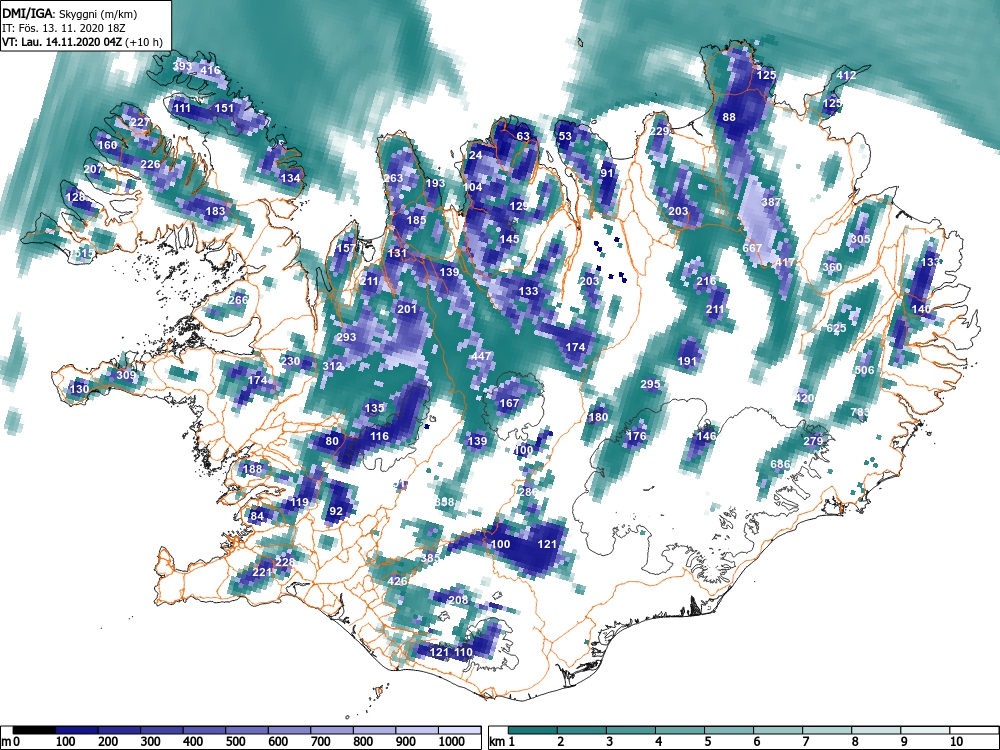
Task: Click the map value 183
Action: [x=216, y=211]
